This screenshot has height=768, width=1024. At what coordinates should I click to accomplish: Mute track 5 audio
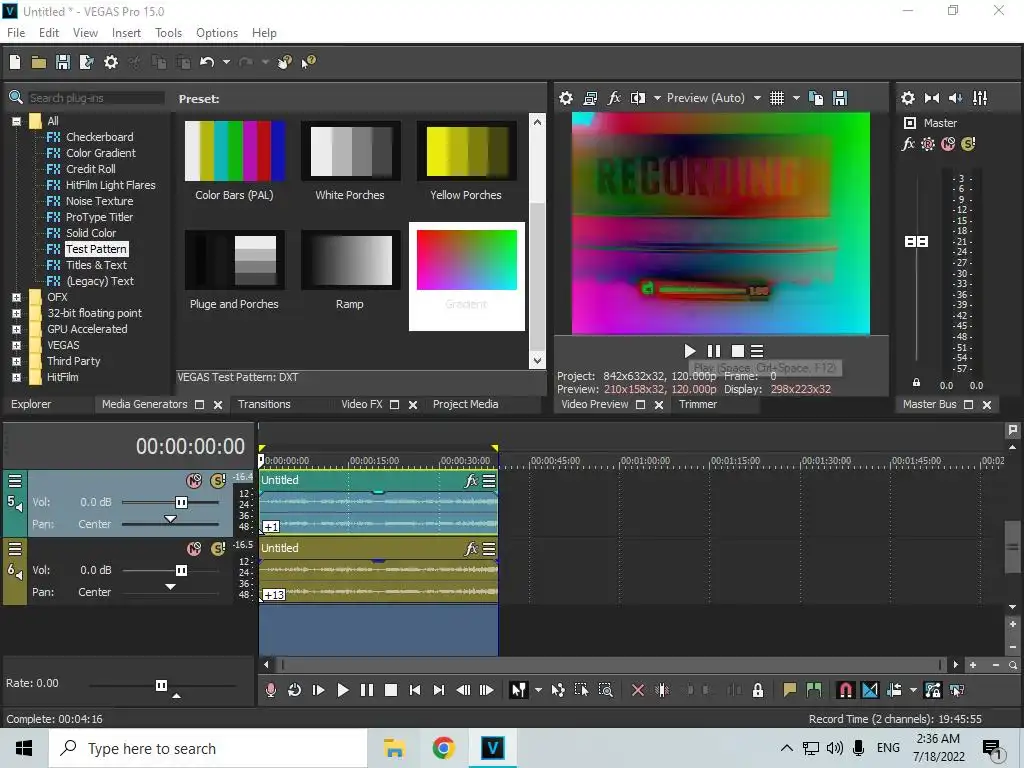(194, 481)
